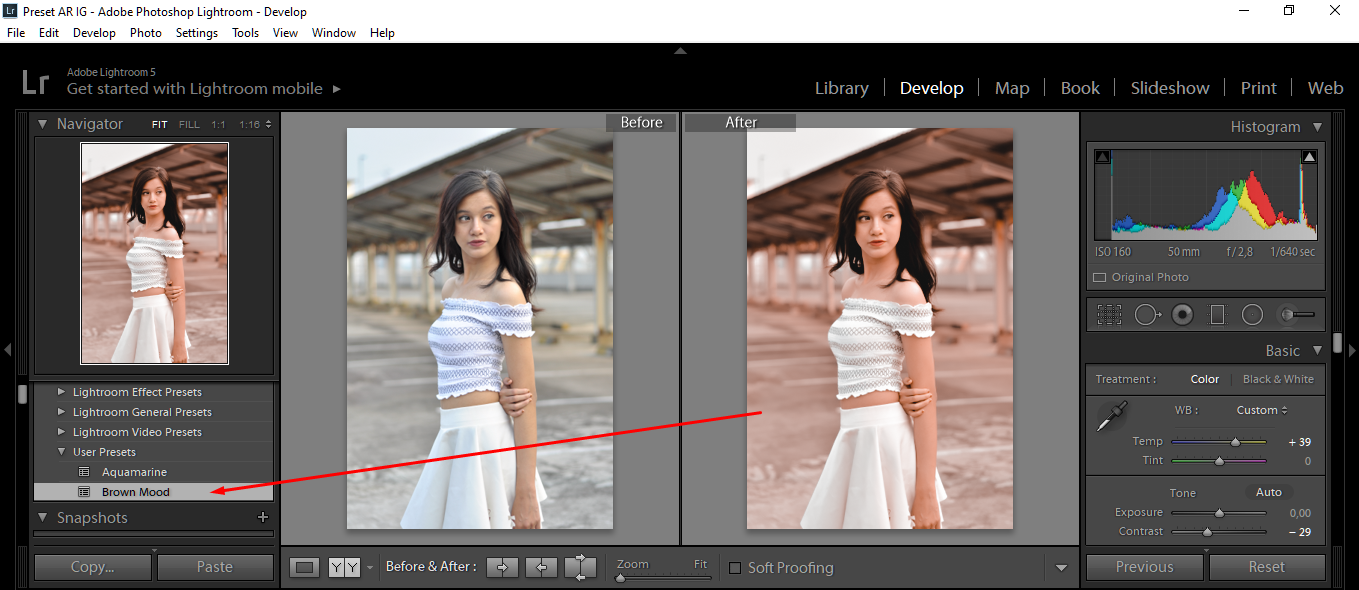Open Lightroom mobile start arrow
Screen dimensions: 1359x590
click(337, 89)
